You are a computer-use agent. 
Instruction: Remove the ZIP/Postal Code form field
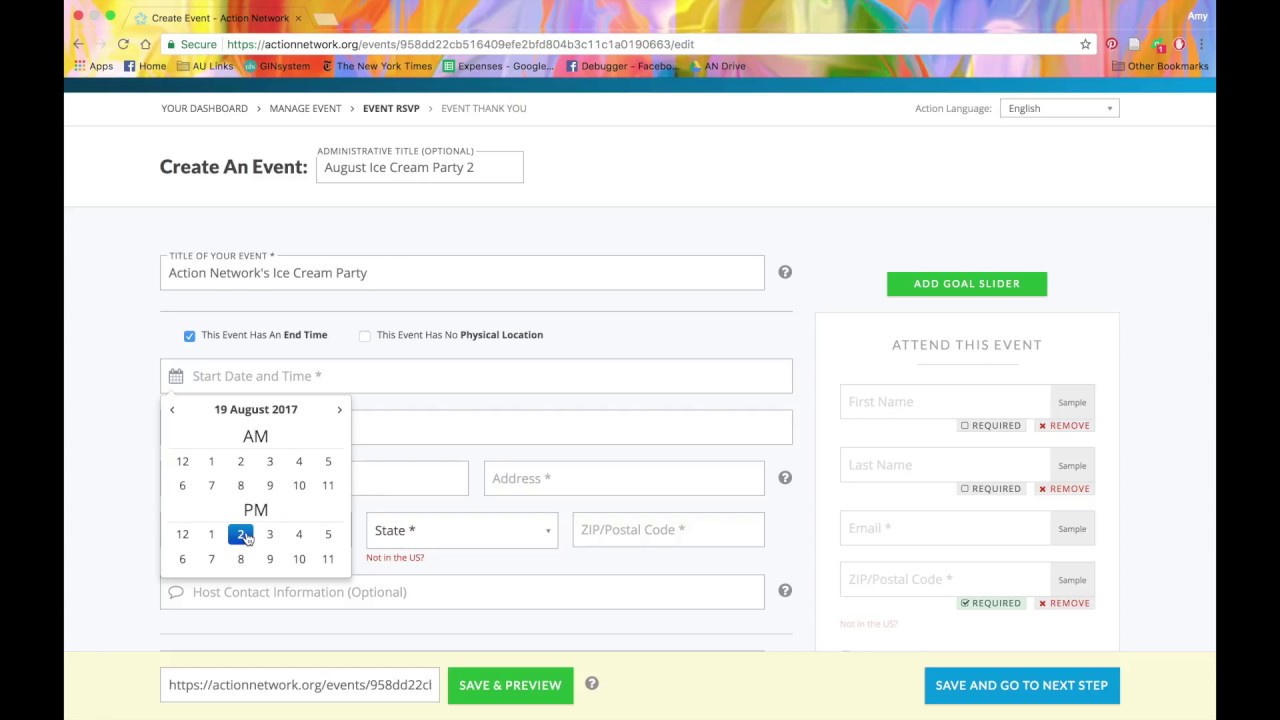coord(1064,603)
